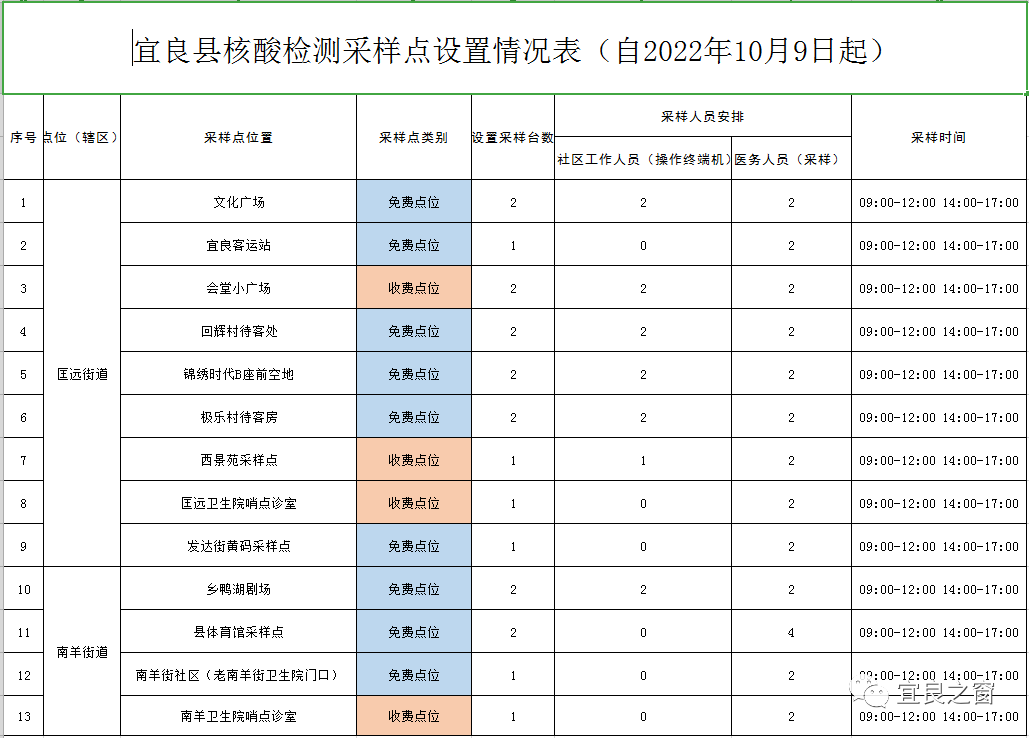Select the 医务人员（采样） header

point(790,158)
